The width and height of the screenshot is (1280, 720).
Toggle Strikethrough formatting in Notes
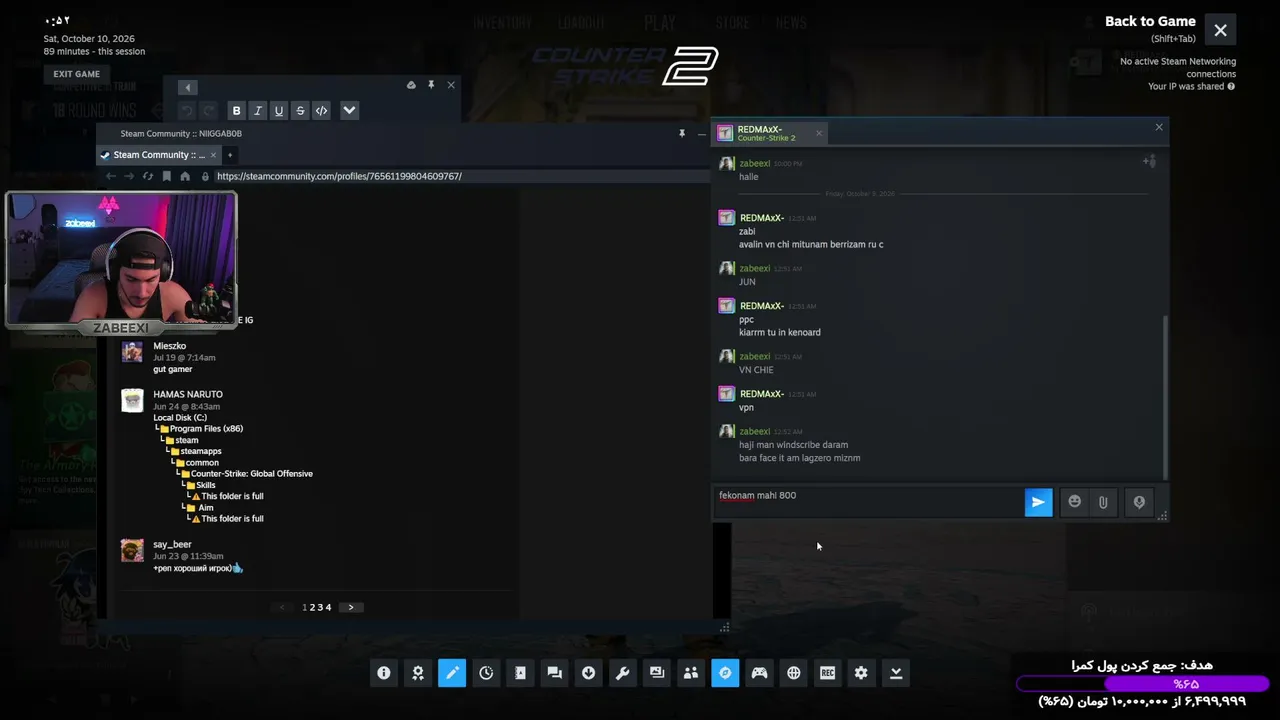tap(300, 111)
